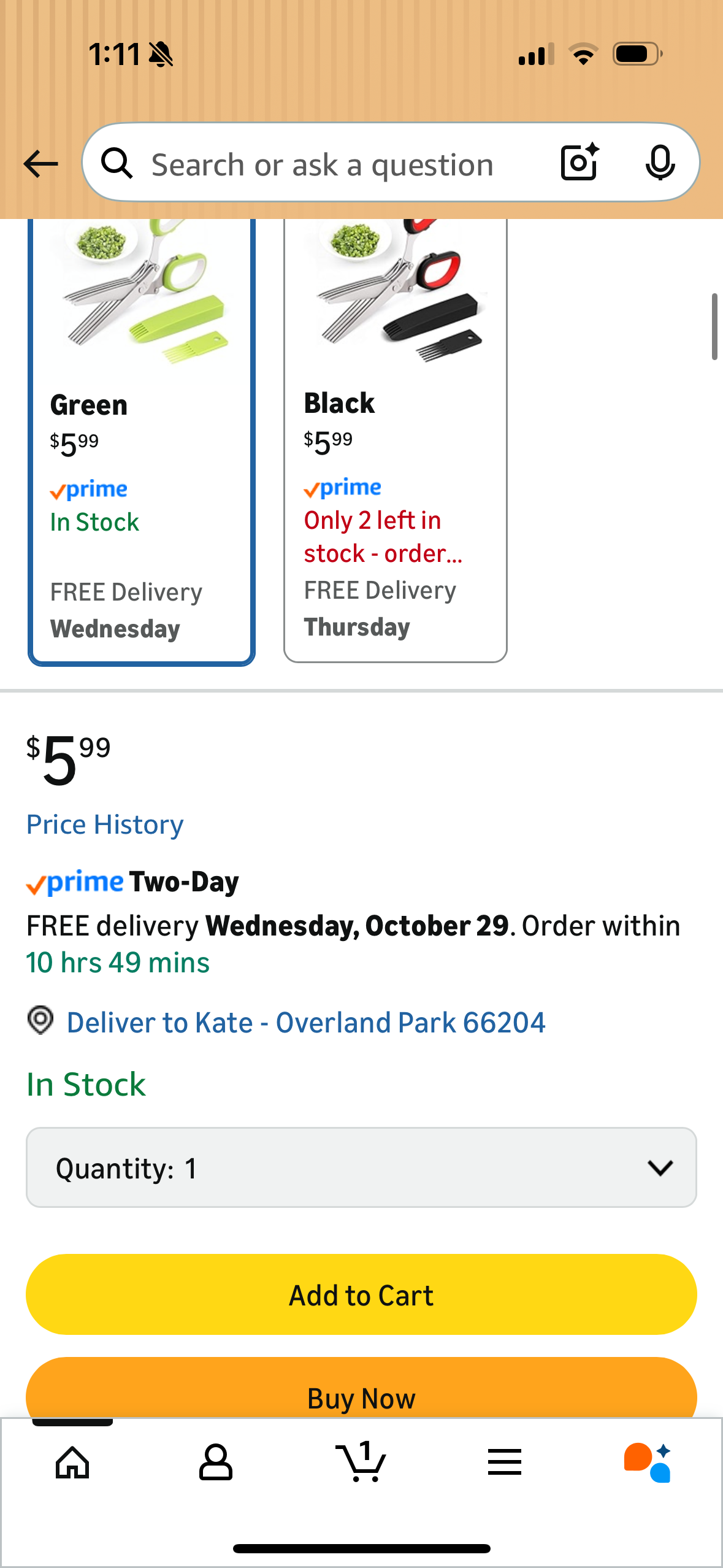Open the Price History link
This screenshot has height=1568, width=723.
coord(105,824)
